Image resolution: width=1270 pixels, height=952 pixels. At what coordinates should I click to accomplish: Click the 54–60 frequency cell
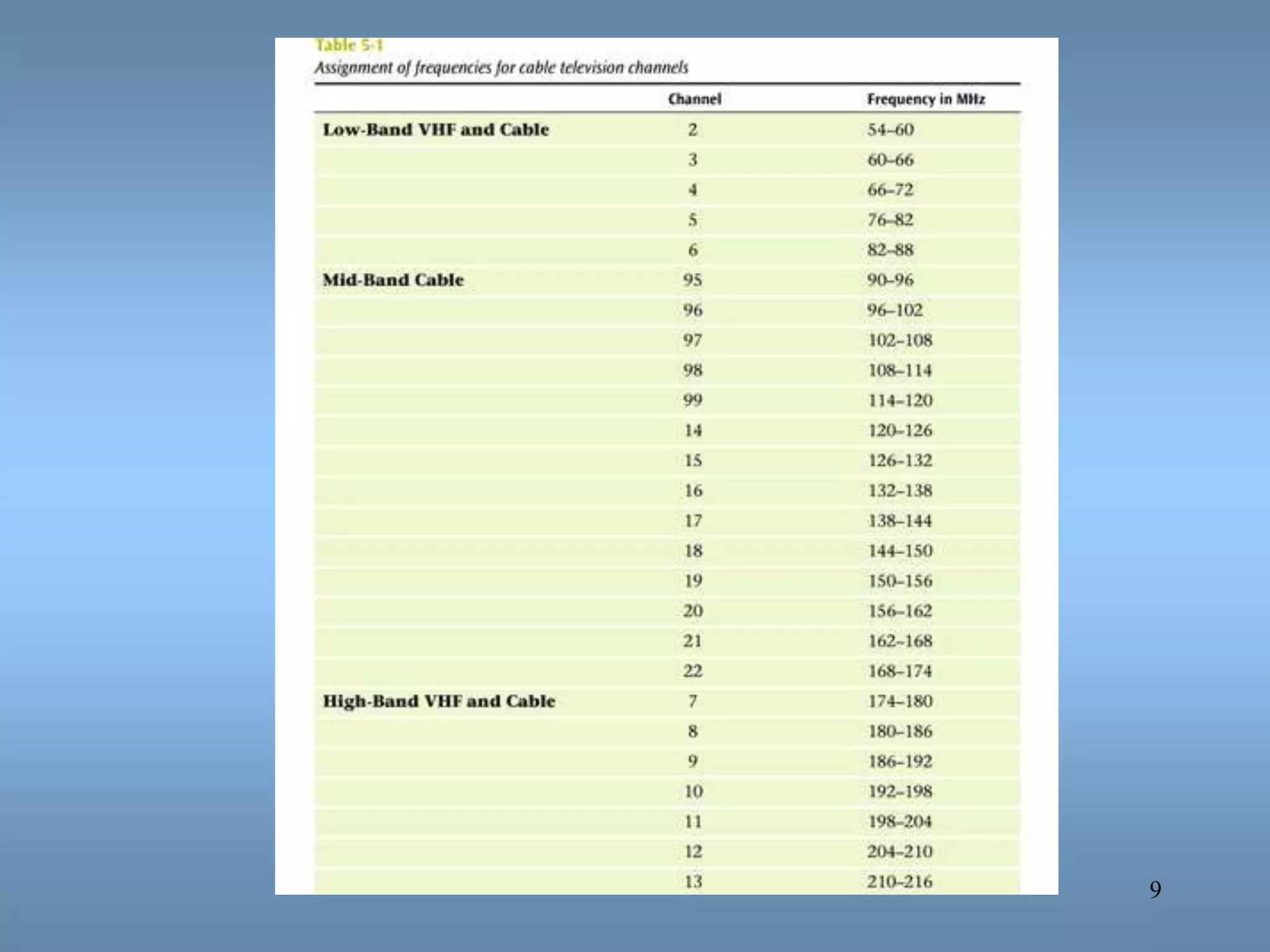point(890,130)
